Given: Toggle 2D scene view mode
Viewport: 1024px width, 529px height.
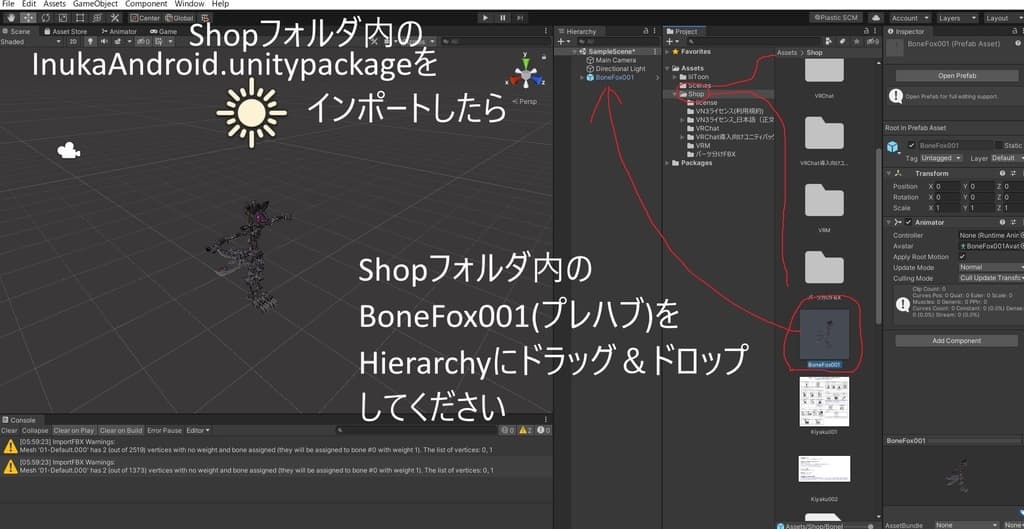Looking at the screenshot, I should pyautogui.click(x=74, y=41).
